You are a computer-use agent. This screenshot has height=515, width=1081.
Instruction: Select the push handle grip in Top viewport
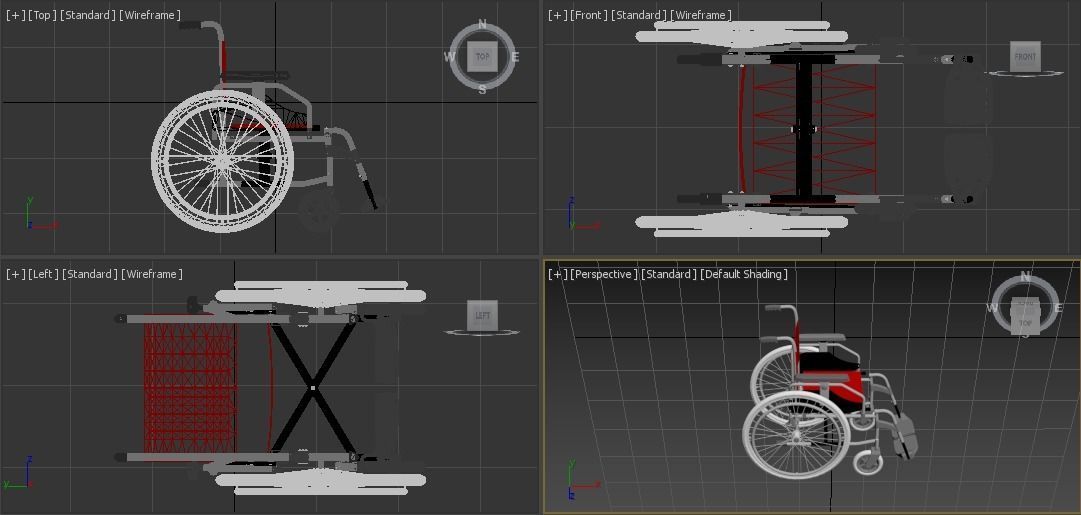coord(190,25)
